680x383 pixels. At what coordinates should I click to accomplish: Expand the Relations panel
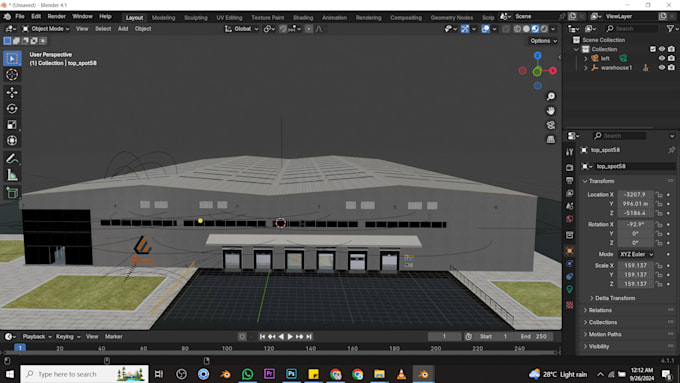click(600, 310)
